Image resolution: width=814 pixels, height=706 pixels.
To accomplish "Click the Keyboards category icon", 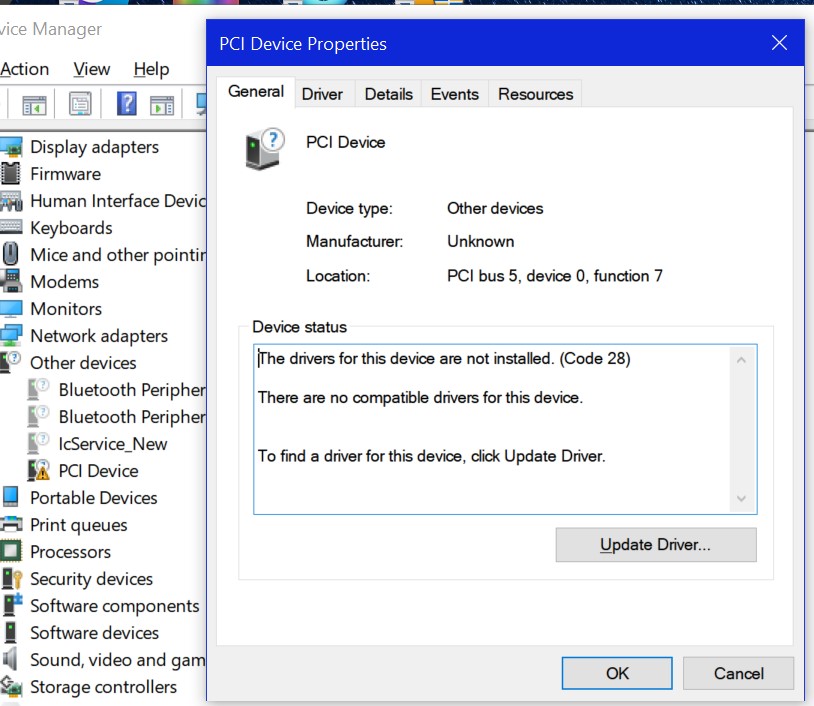I will [x=13, y=226].
